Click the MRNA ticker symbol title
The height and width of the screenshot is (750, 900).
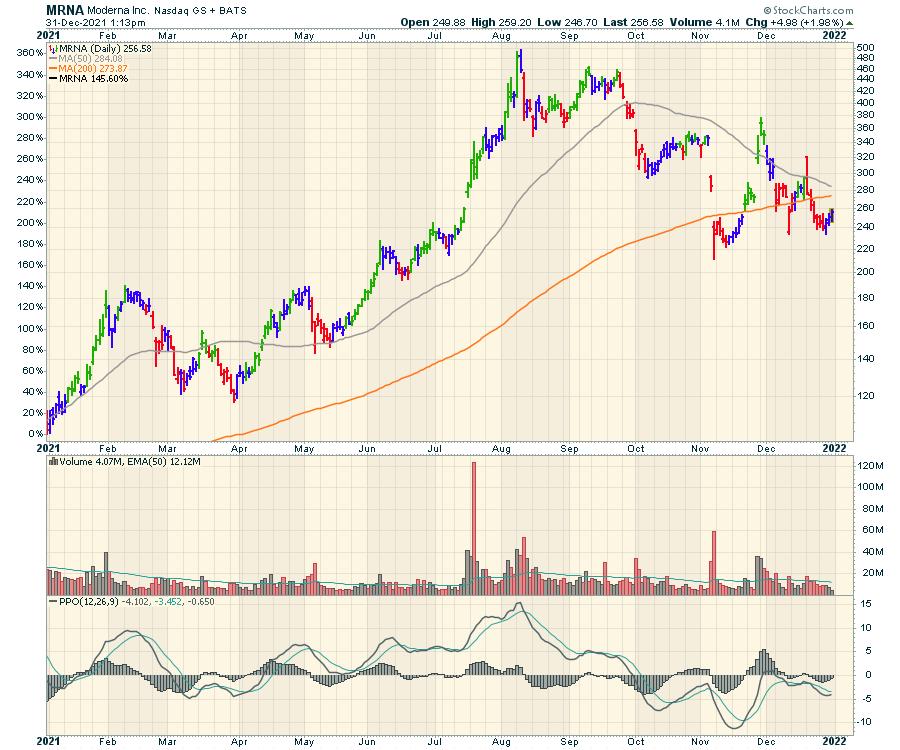pyautogui.click(x=65, y=8)
